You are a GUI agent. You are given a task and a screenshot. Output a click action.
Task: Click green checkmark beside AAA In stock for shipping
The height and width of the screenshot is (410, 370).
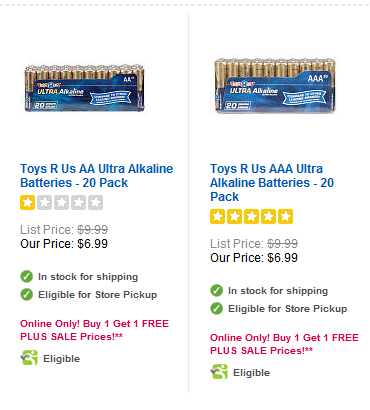point(217,290)
